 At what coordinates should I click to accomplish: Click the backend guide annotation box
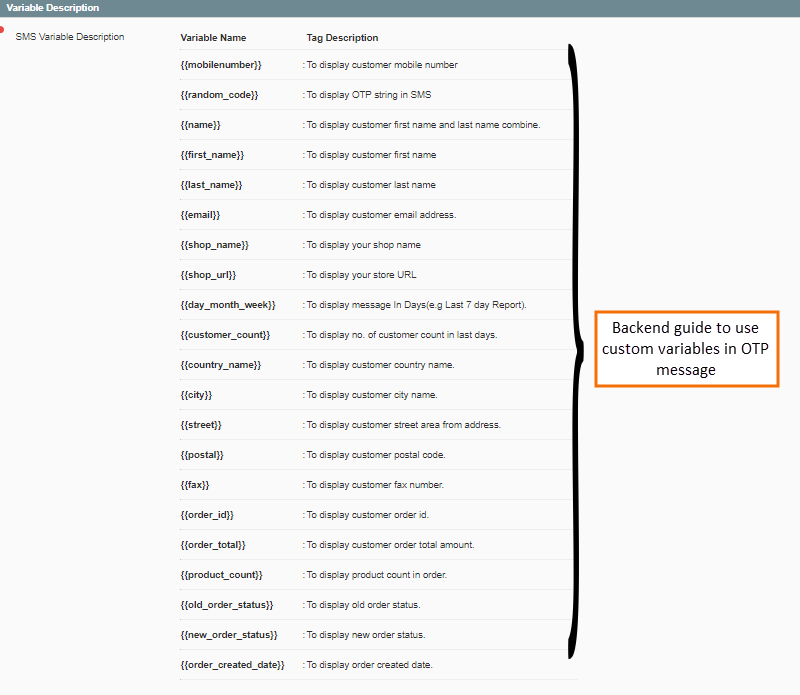(686, 349)
